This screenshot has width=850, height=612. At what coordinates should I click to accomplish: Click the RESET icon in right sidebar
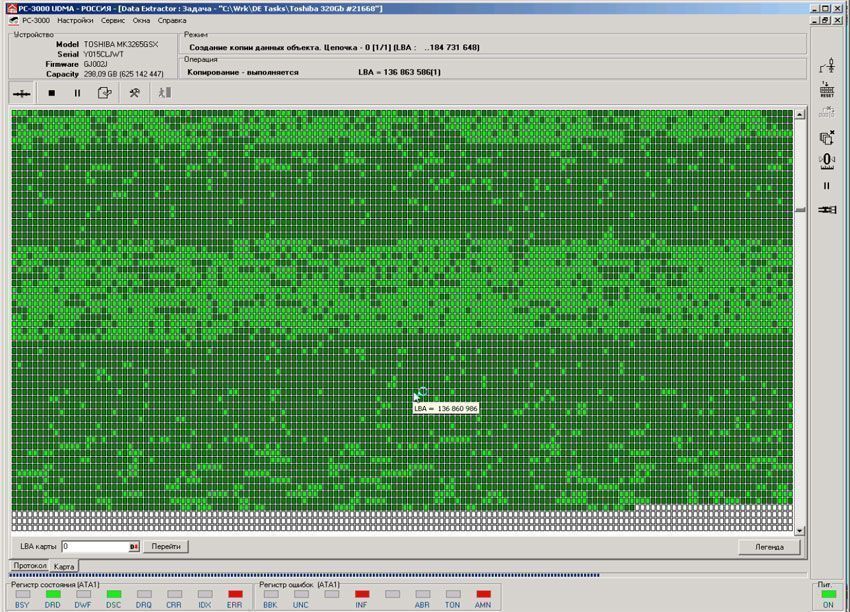[x=827, y=90]
